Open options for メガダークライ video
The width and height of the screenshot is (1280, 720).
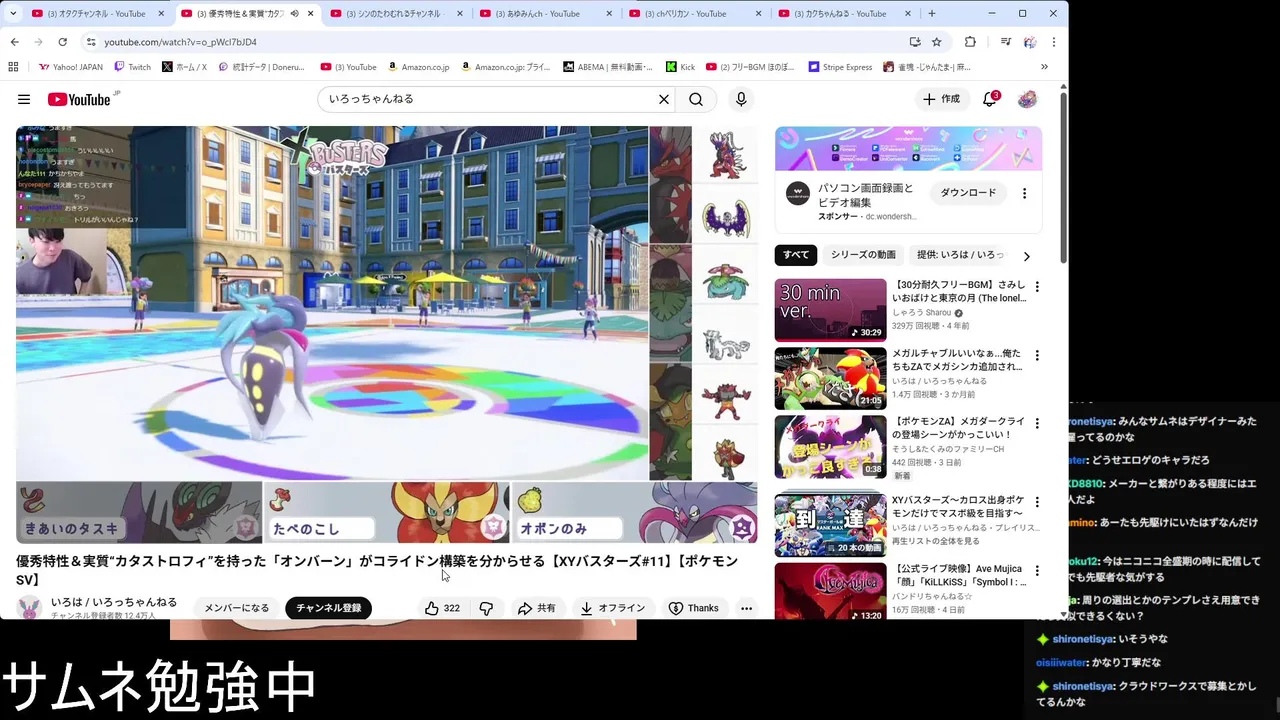coord(1037,424)
